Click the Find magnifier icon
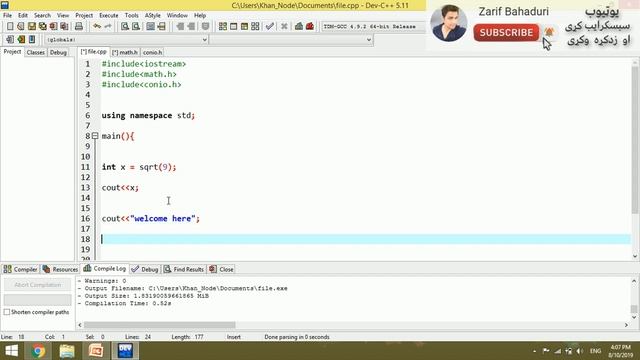The width and height of the screenshot is (640, 360). (125, 27)
